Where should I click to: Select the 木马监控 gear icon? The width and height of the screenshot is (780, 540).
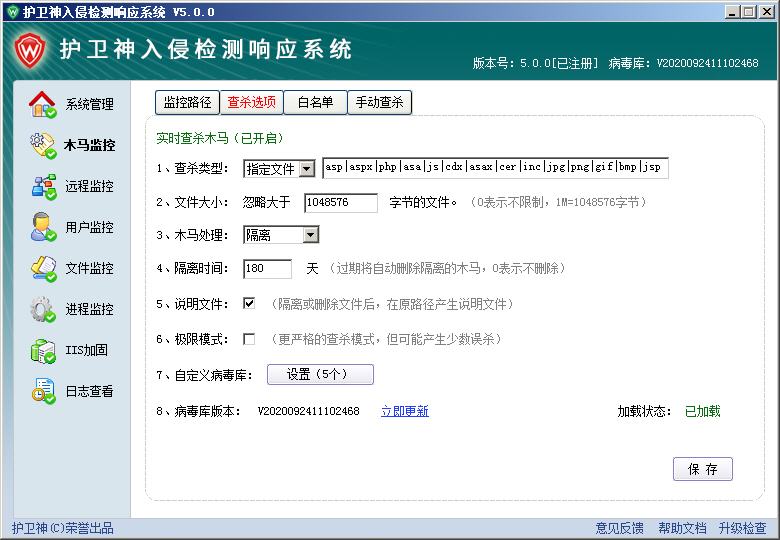[x=43, y=145]
